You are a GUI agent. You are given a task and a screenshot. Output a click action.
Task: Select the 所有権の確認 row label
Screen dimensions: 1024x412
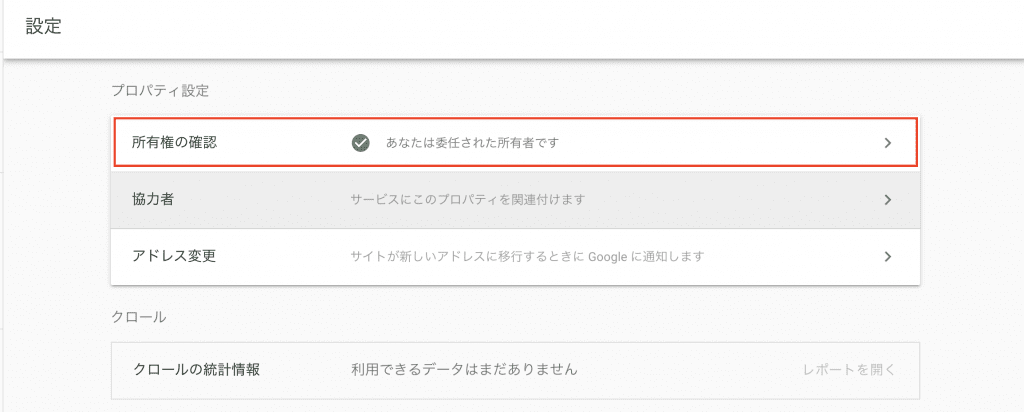point(174,143)
